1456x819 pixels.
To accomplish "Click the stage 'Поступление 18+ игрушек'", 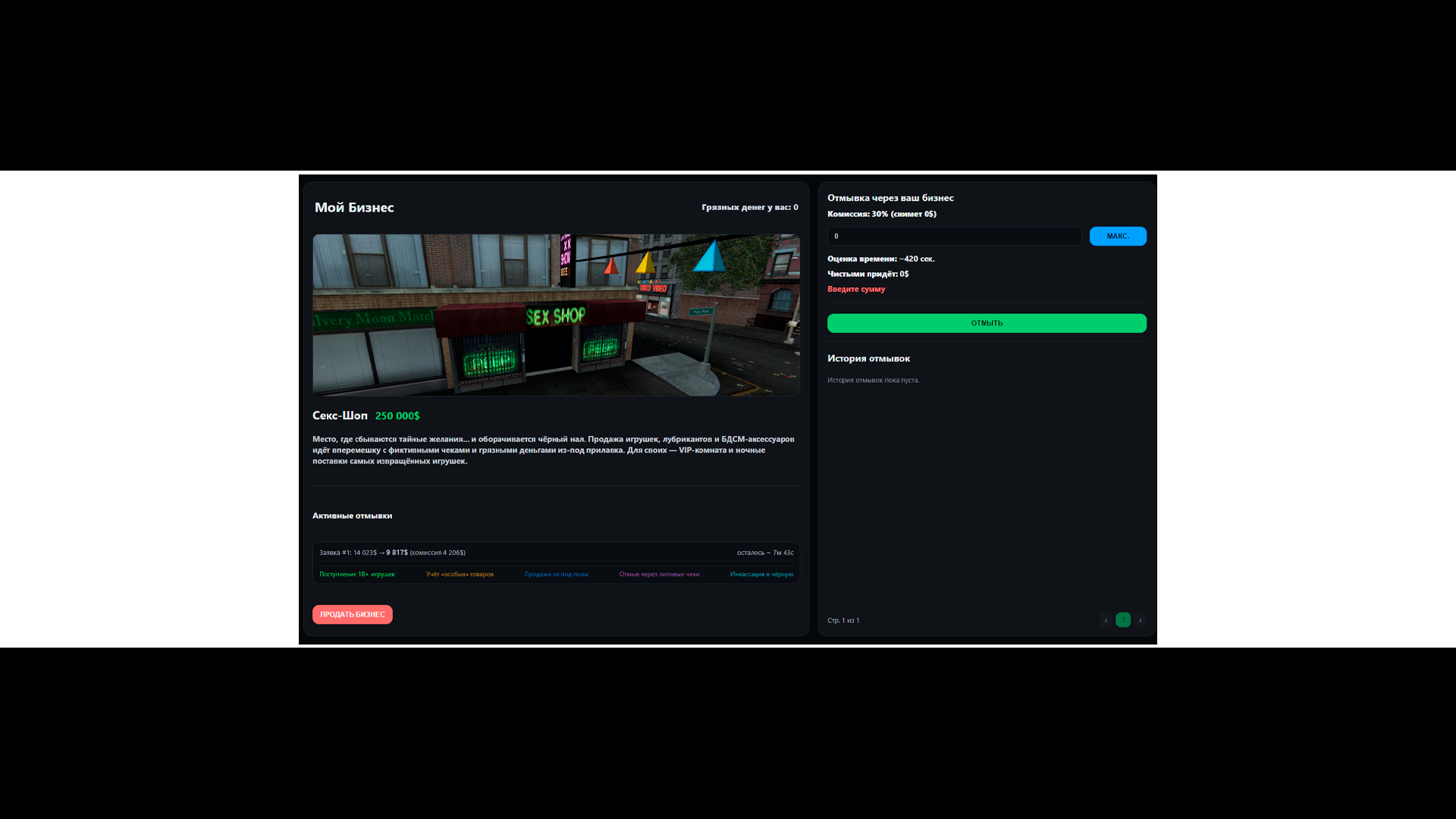I will pyautogui.click(x=357, y=575).
